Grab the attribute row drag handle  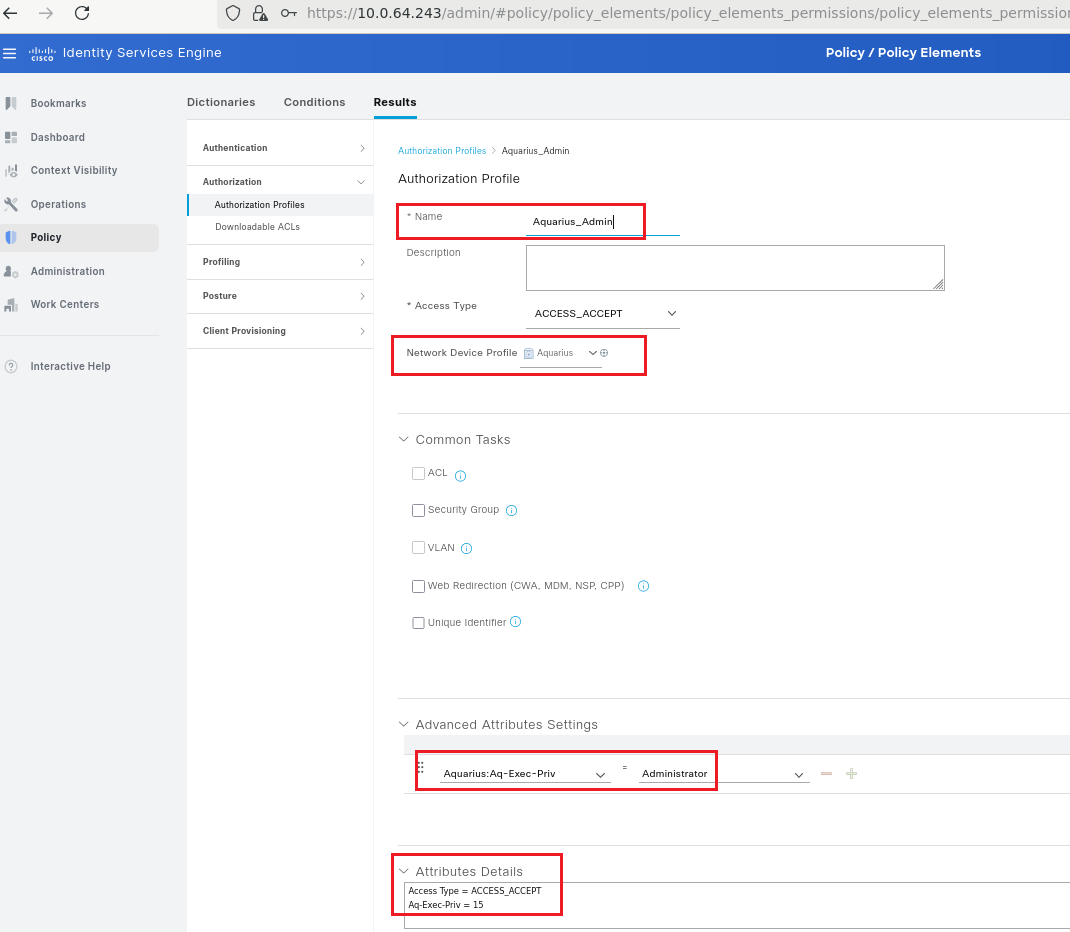click(420, 767)
